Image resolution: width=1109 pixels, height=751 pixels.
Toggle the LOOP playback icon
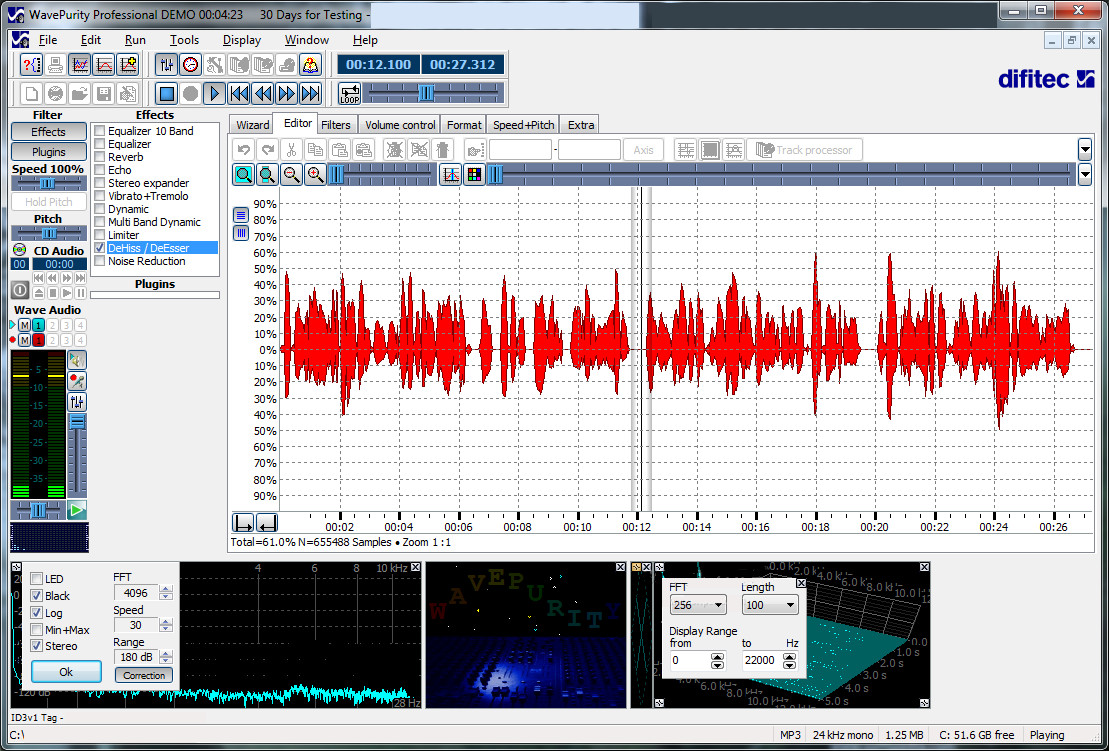click(349, 93)
